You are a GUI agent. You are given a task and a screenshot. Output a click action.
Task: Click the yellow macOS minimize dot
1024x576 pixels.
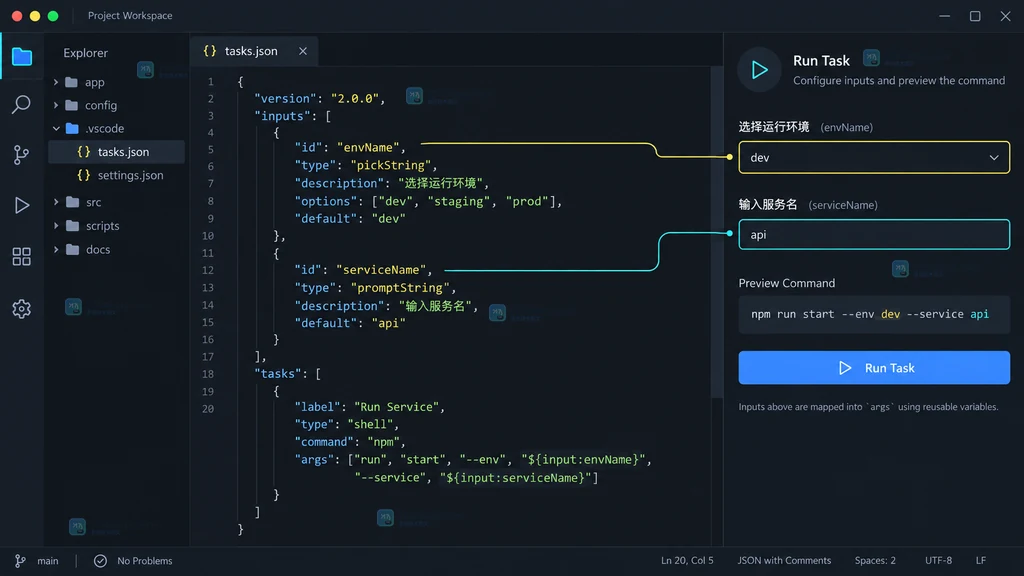tap(35, 16)
